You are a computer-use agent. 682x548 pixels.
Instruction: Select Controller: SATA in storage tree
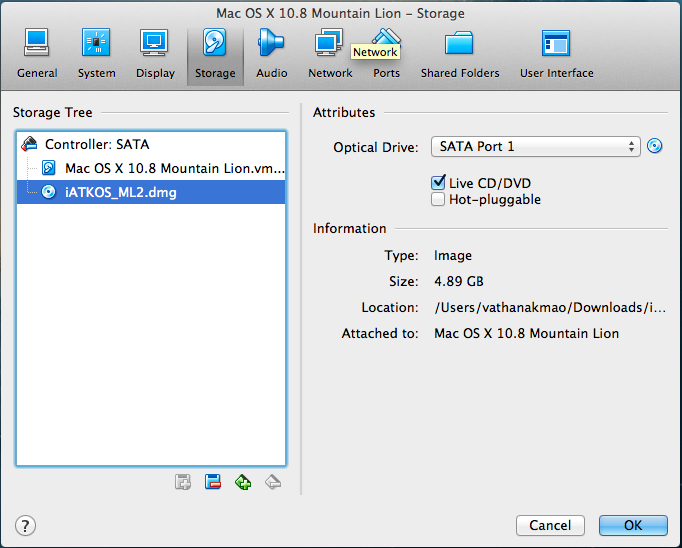click(x=151, y=144)
